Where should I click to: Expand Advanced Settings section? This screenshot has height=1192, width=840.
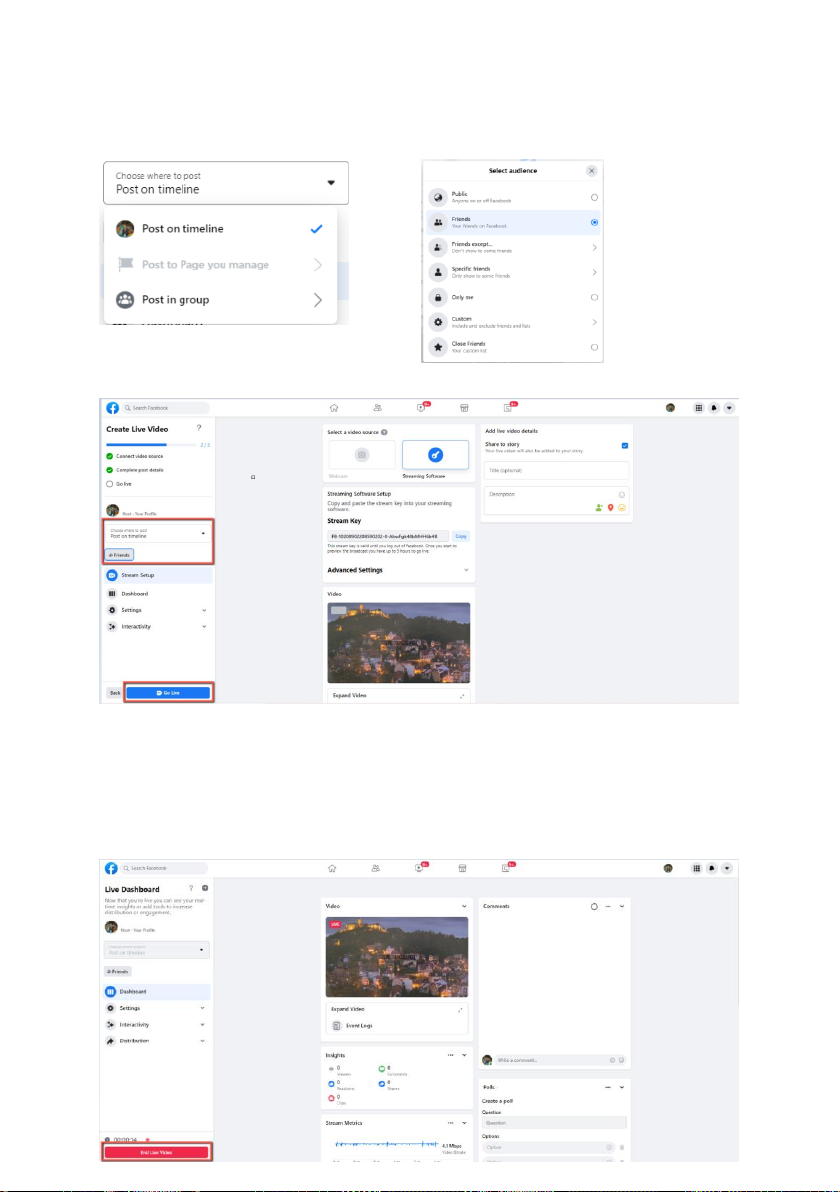(398, 570)
